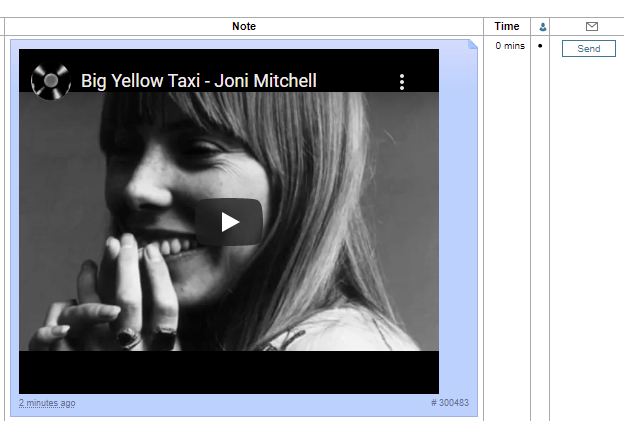Click the '2 minutes ago' timestamp
Image resolution: width=624 pixels, height=421 pixels.
click(47, 403)
